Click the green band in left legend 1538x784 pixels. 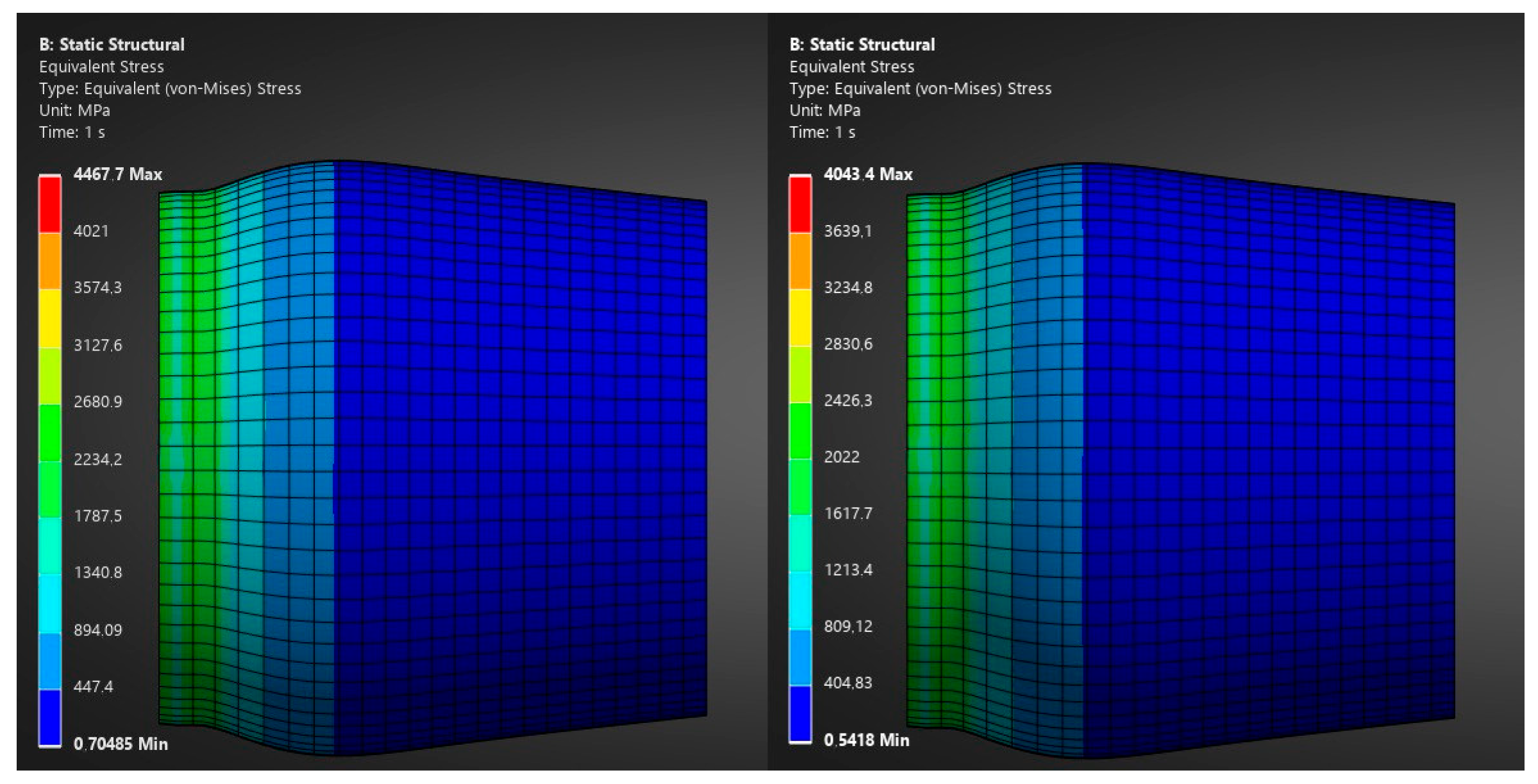(x=50, y=433)
